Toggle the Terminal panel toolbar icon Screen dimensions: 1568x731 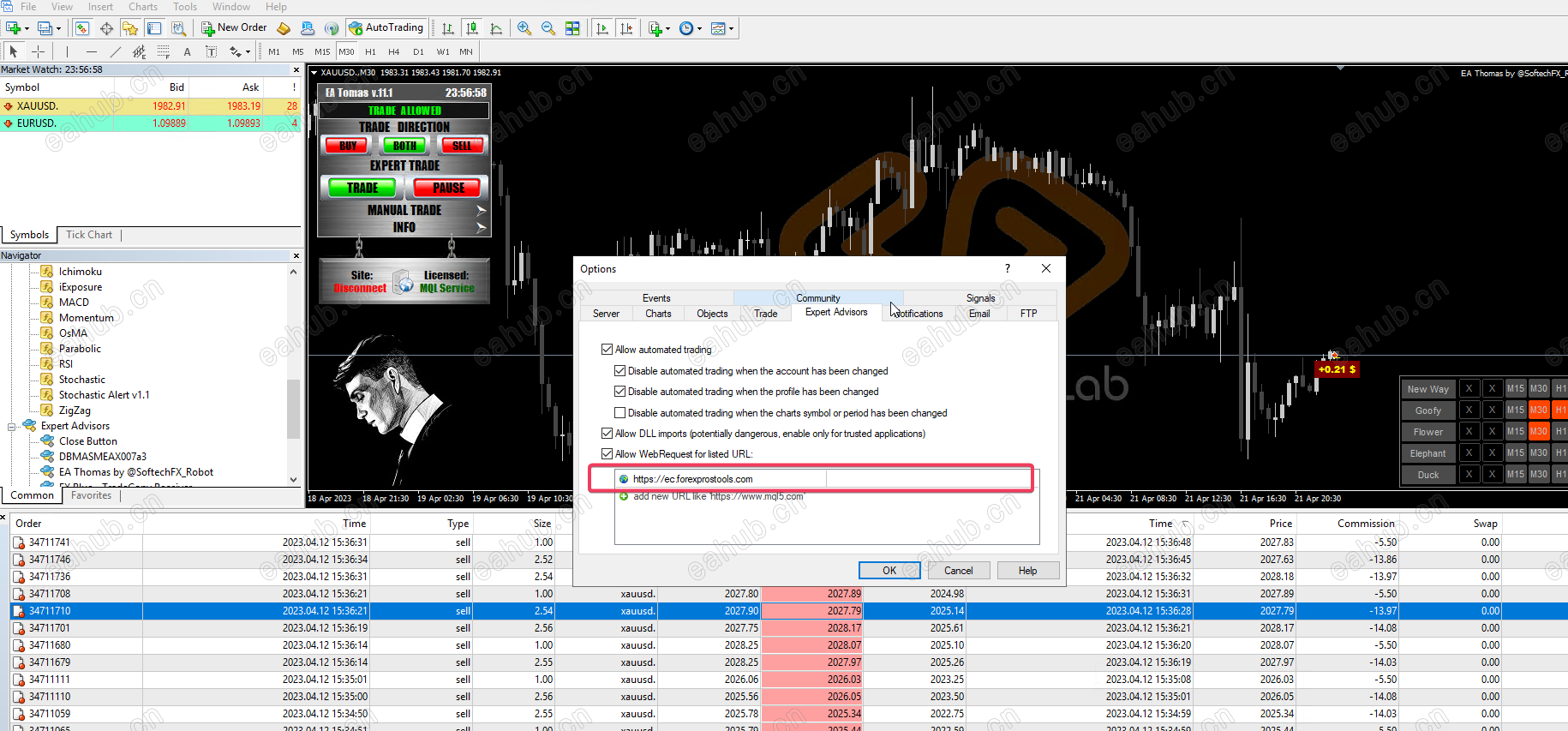[154, 28]
